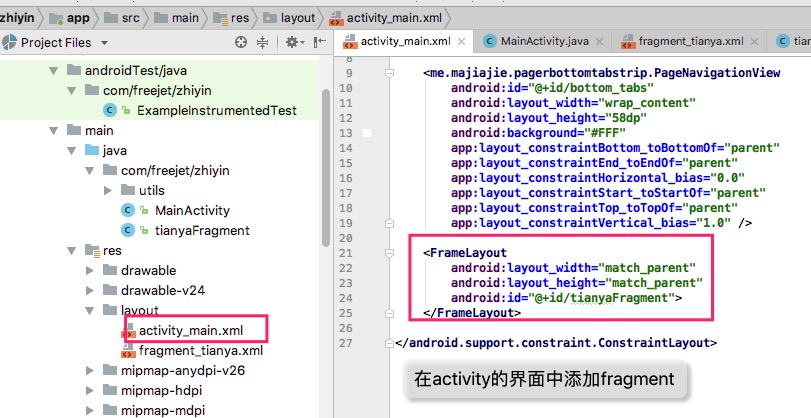Close the activity_main.xml tab
Viewport: 811px width, 418px height.
pyautogui.click(x=462, y=42)
